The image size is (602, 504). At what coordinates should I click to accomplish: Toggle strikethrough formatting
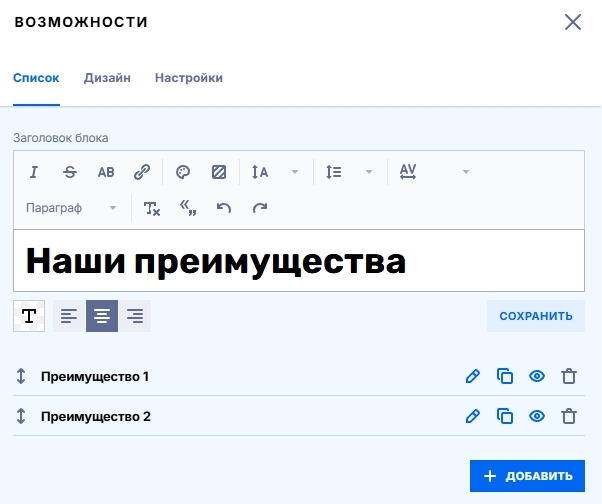tap(70, 172)
